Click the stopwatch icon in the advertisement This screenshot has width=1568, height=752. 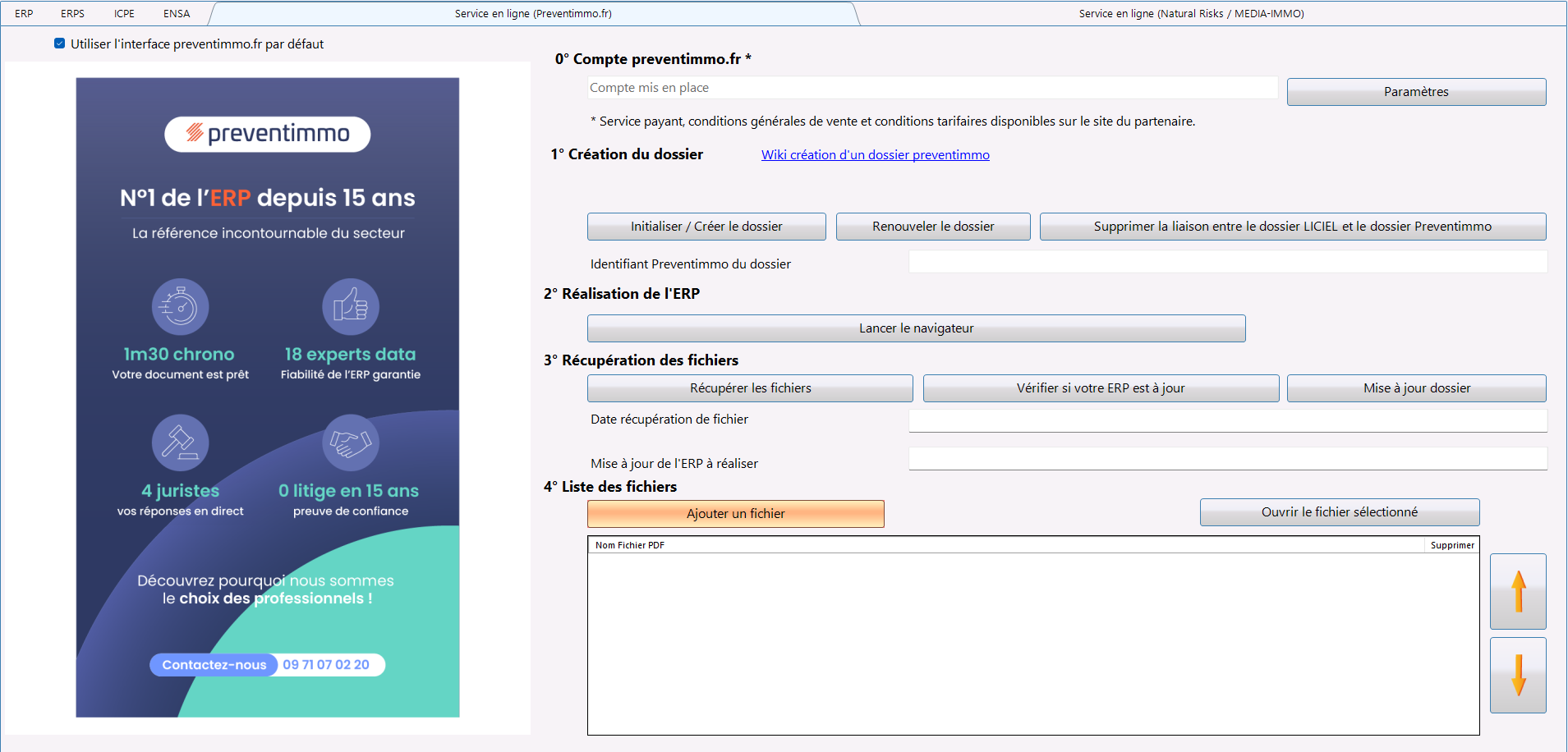pyautogui.click(x=180, y=307)
